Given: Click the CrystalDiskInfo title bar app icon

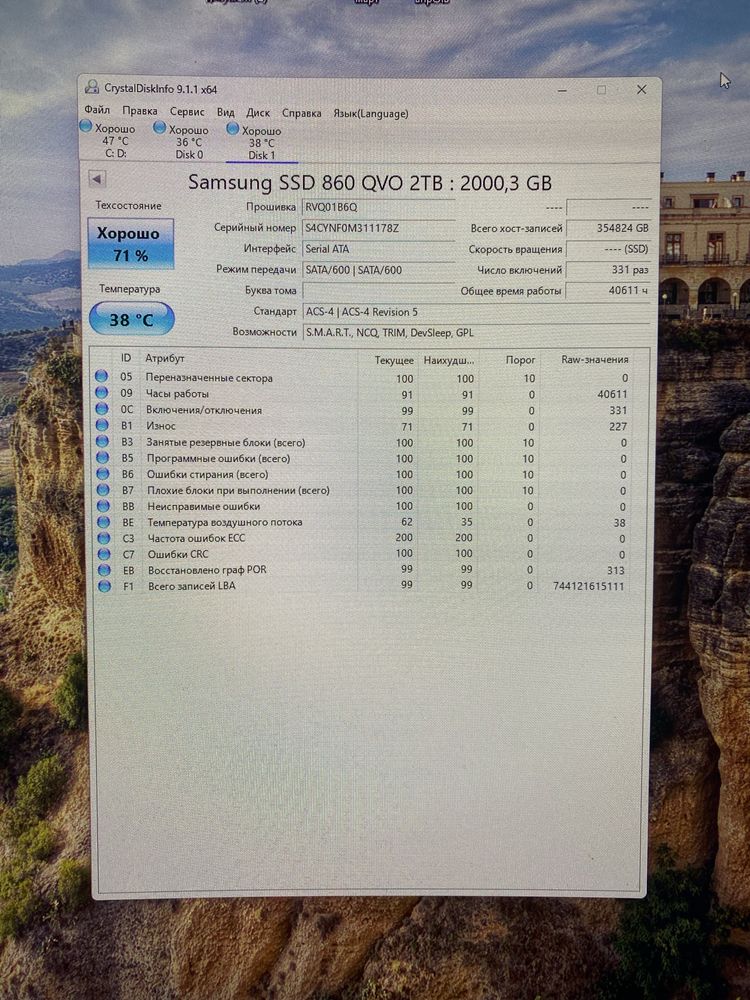Looking at the screenshot, I should tap(92, 87).
